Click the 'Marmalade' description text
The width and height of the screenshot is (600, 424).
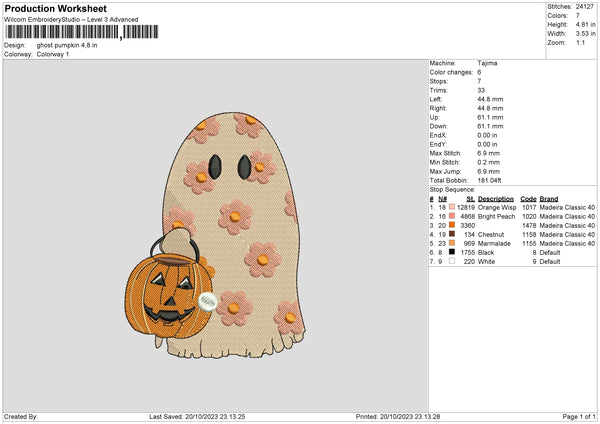(494, 243)
